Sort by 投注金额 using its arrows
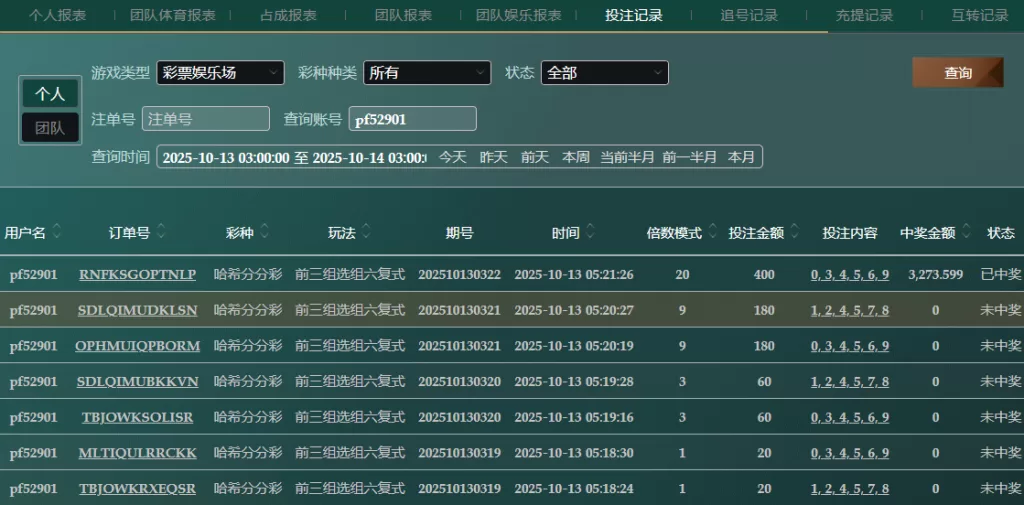 click(794, 232)
